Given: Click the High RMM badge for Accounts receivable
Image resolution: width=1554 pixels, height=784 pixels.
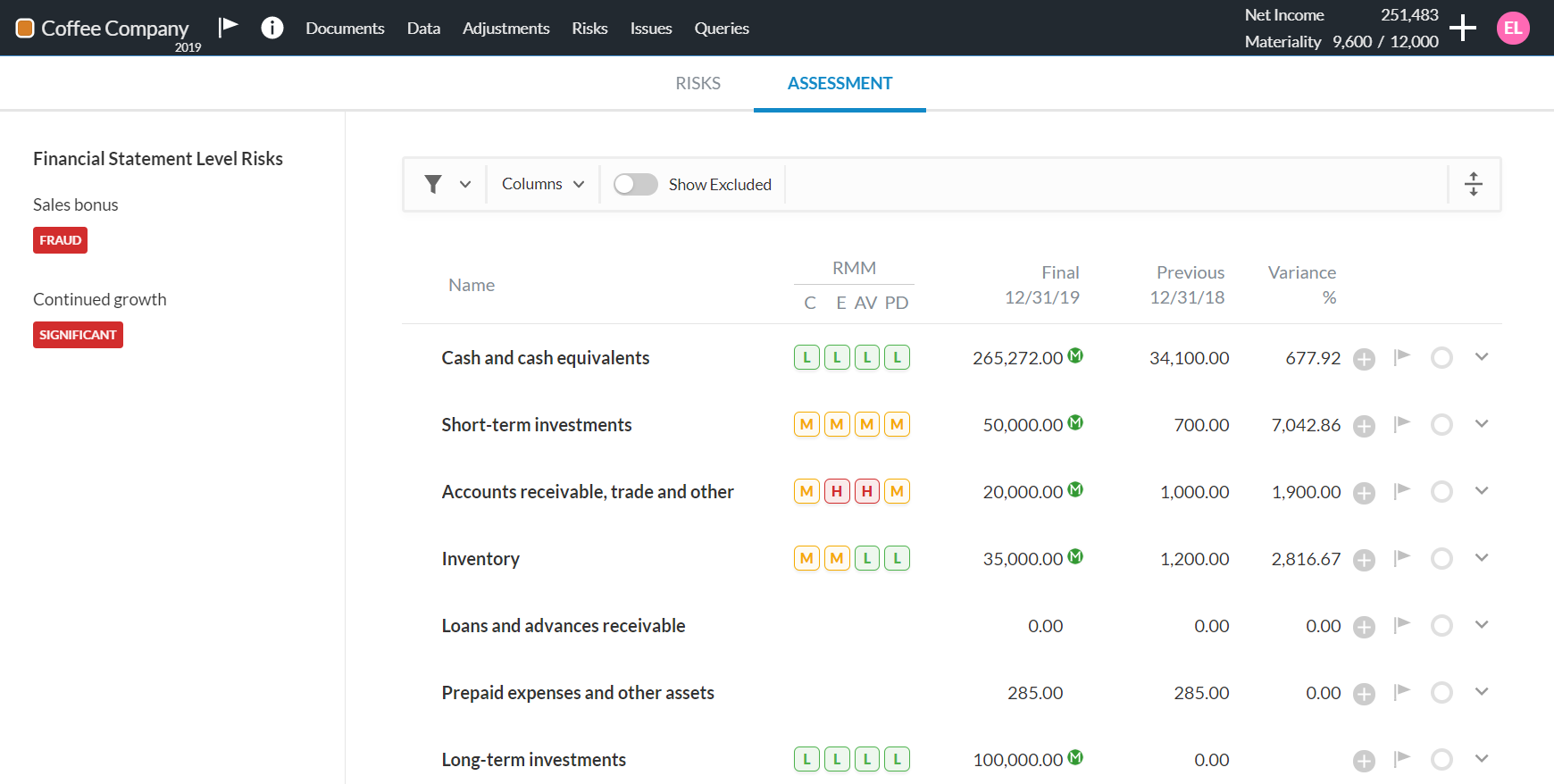Looking at the screenshot, I should coord(837,491).
